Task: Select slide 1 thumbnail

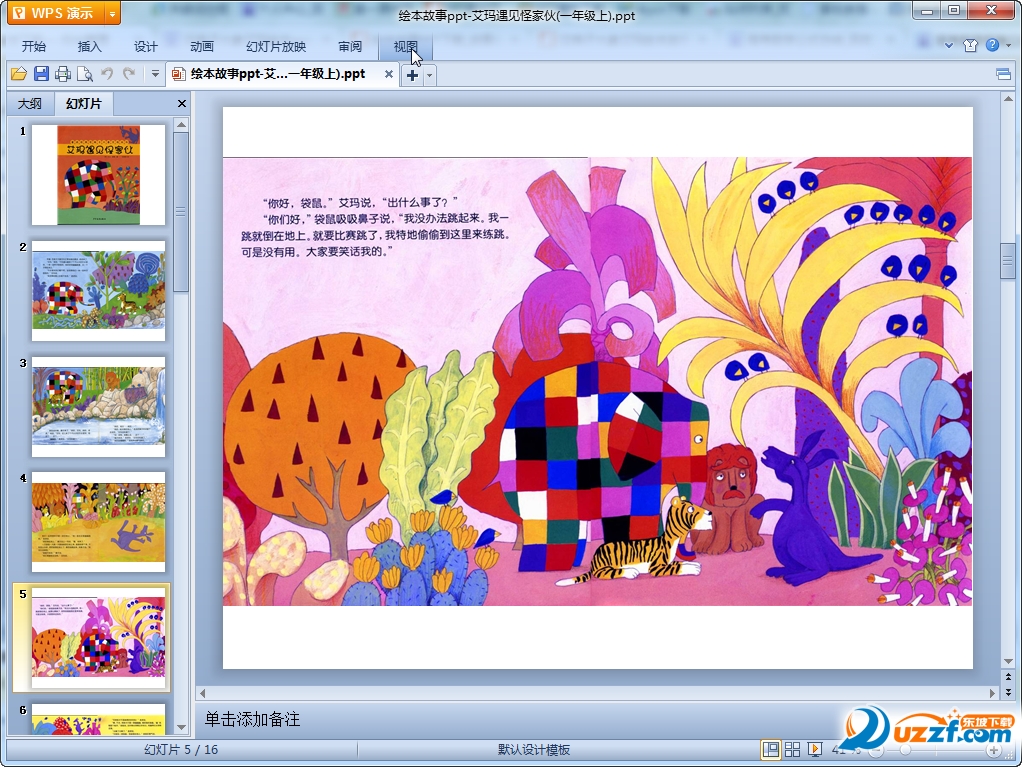Action: pyautogui.click(x=98, y=175)
